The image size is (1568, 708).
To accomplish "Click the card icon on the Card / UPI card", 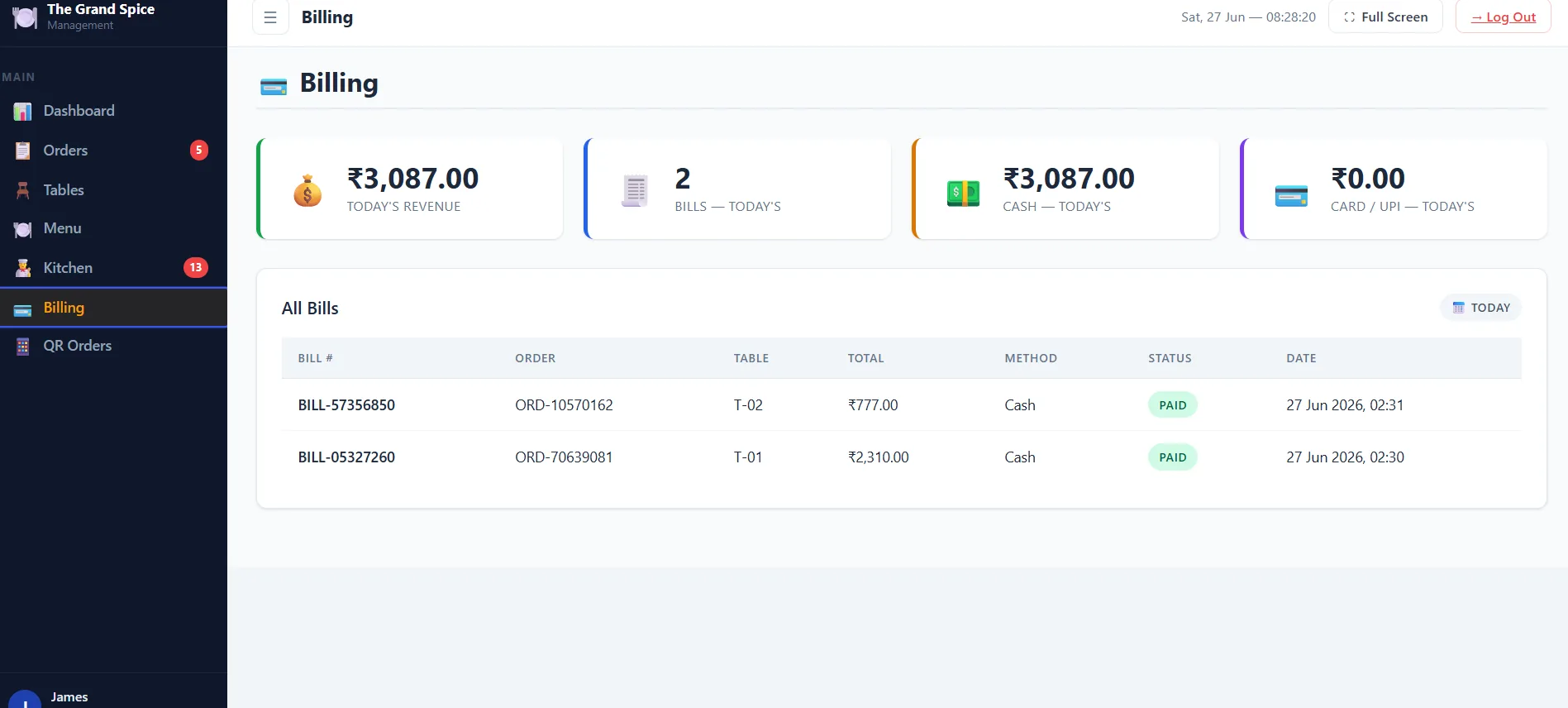I will (x=1291, y=195).
